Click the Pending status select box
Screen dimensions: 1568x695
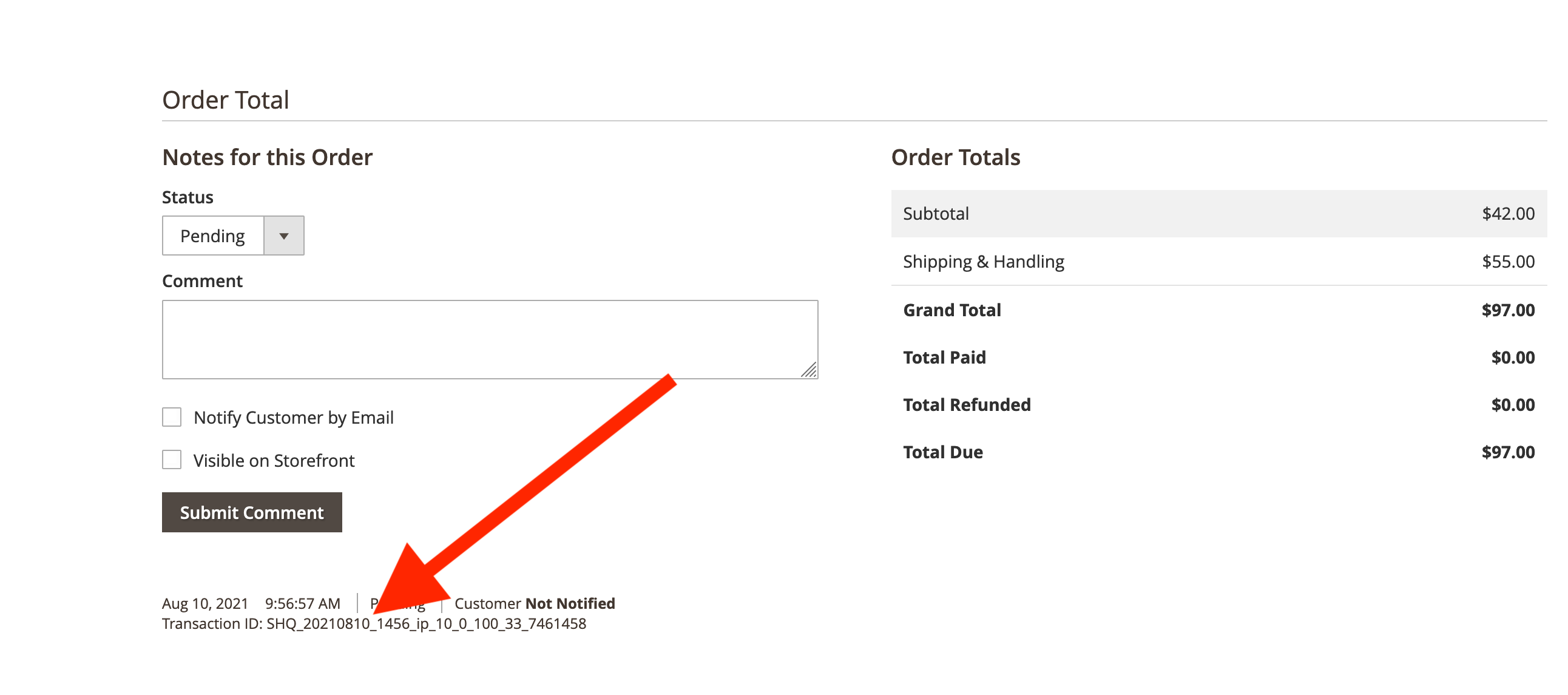tap(213, 236)
